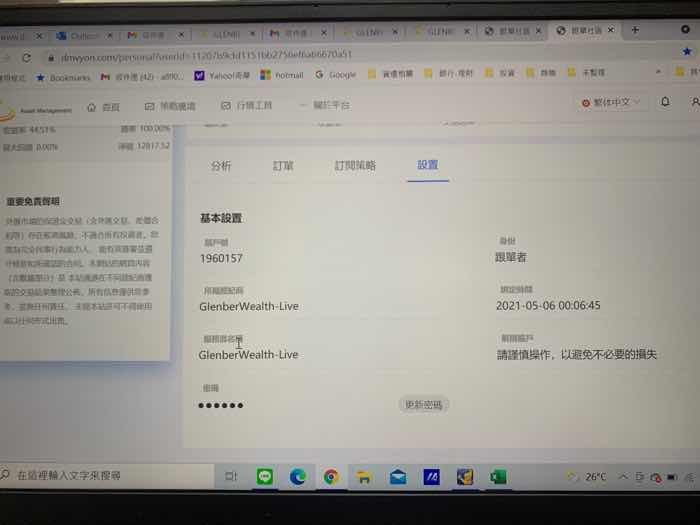Click the 2021-05-06 00:06:45 timestamp
Viewport: 700px width, 525px height.
tap(548, 306)
